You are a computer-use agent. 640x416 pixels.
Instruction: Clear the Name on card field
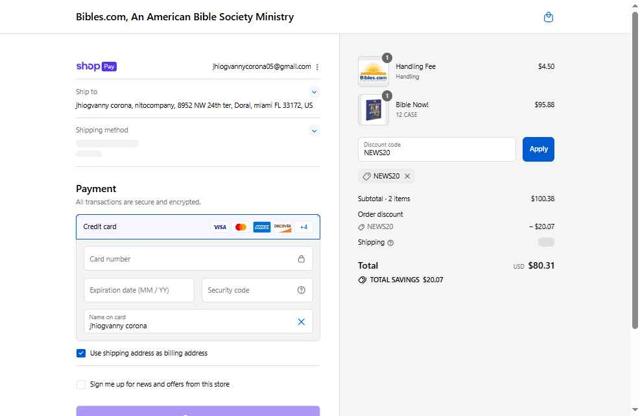pyautogui.click(x=301, y=322)
